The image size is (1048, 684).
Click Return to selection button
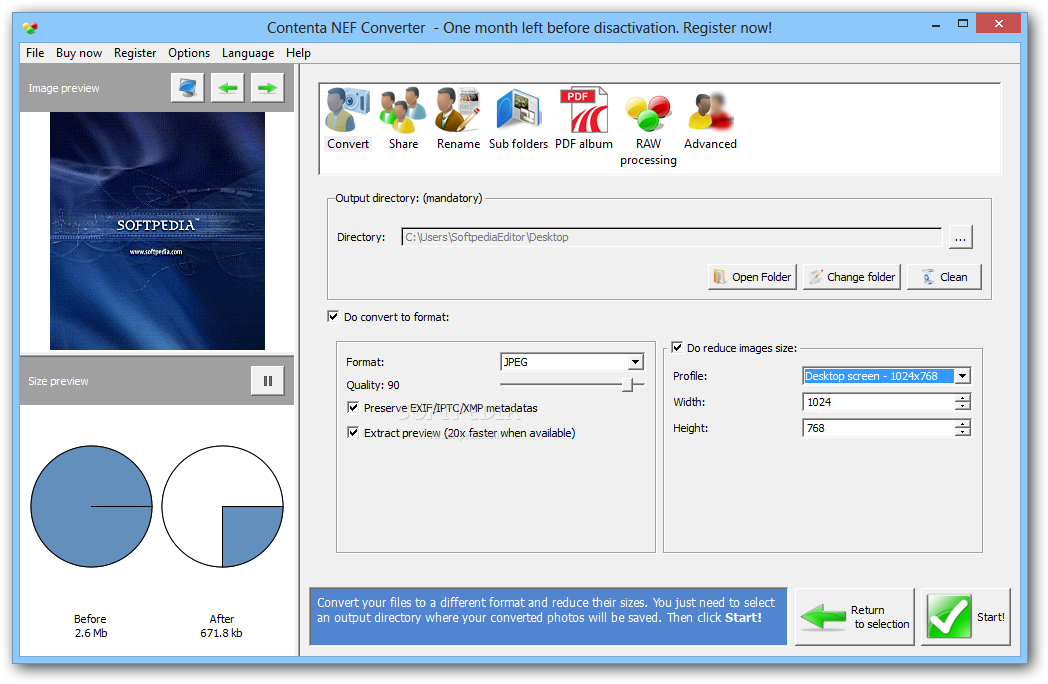[x=854, y=616]
